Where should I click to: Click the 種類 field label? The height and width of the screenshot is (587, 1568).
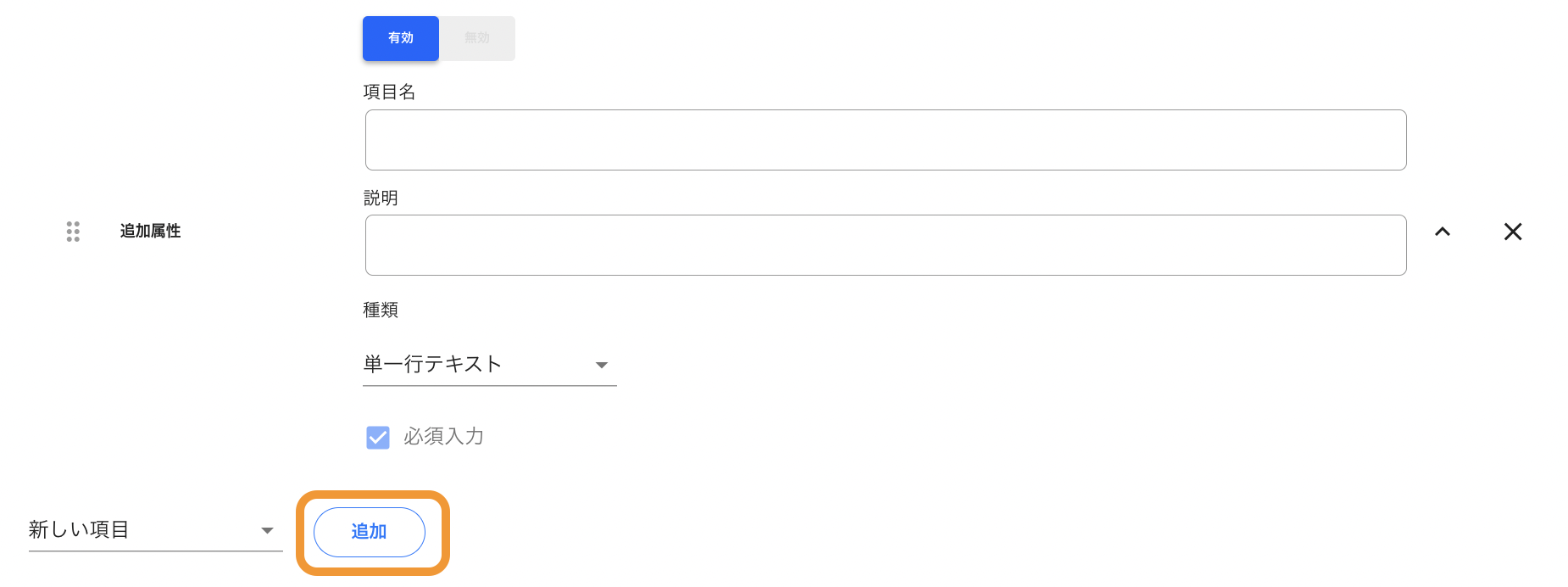tap(381, 310)
